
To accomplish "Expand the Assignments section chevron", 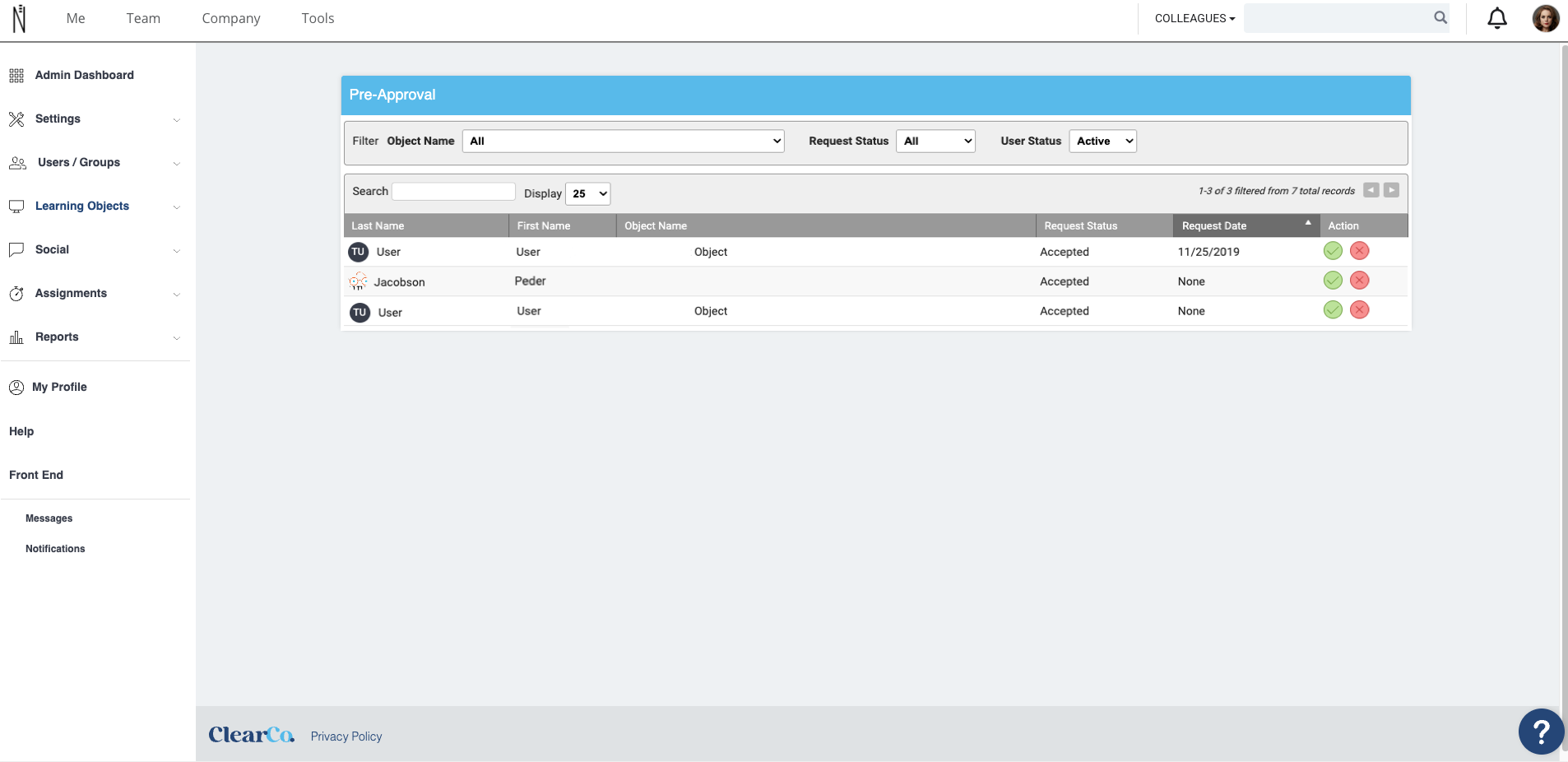I will coord(177,295).
